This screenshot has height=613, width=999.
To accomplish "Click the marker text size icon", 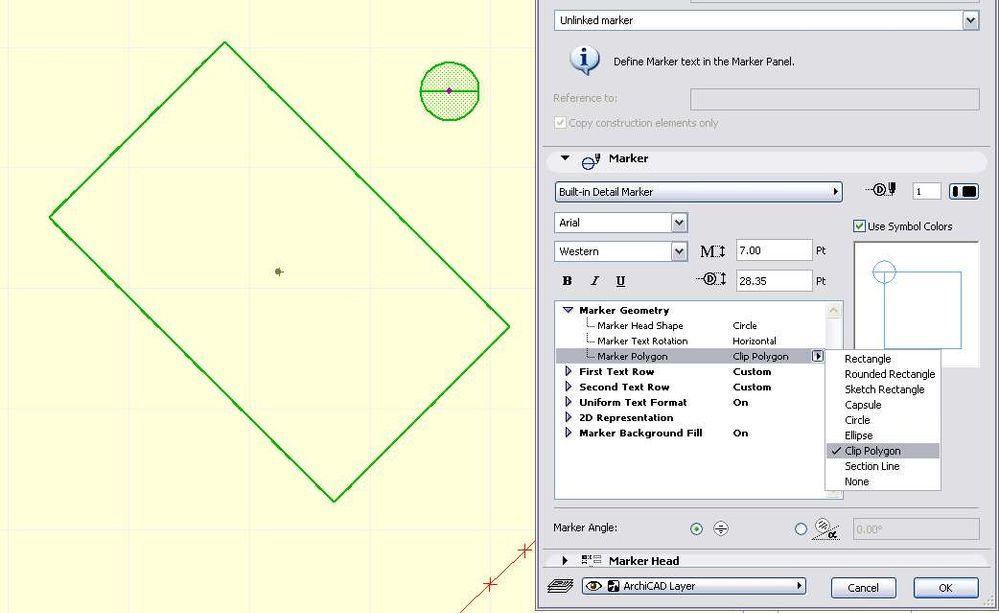I will click(712, 251).
